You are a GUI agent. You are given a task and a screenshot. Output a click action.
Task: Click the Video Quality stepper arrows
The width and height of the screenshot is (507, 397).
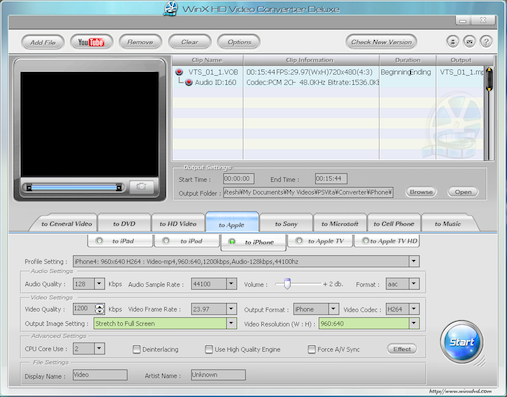(99, 309)
